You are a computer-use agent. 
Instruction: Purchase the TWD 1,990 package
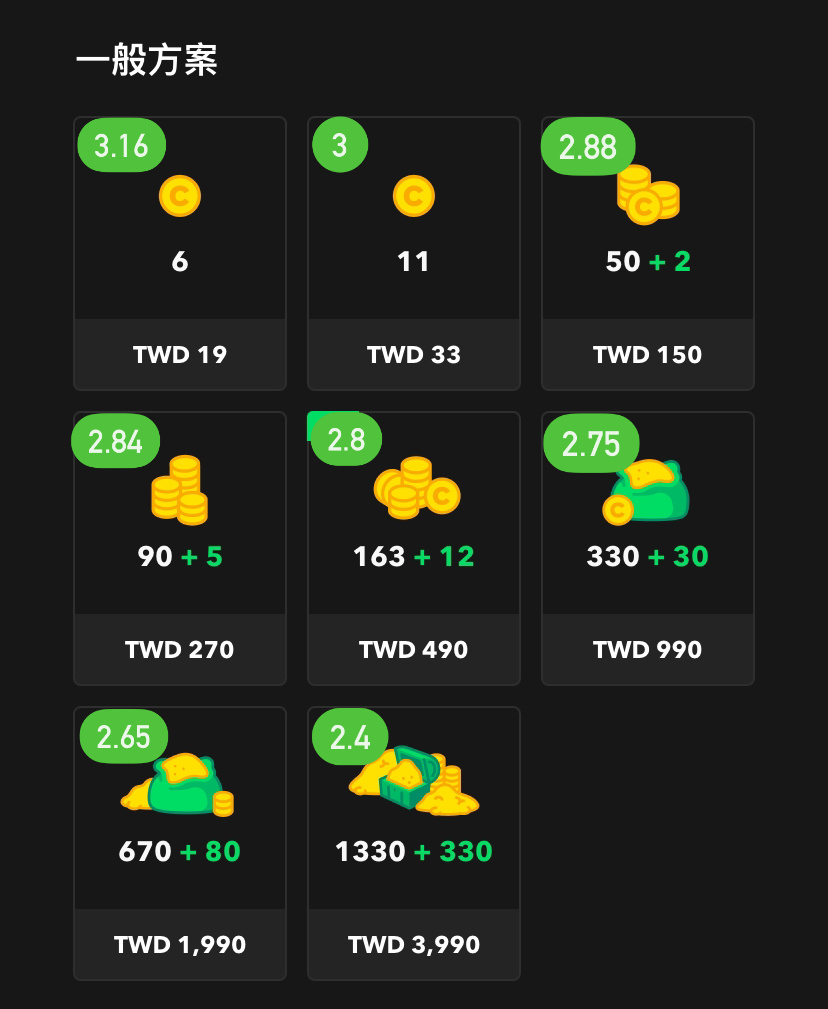point(179,945)
